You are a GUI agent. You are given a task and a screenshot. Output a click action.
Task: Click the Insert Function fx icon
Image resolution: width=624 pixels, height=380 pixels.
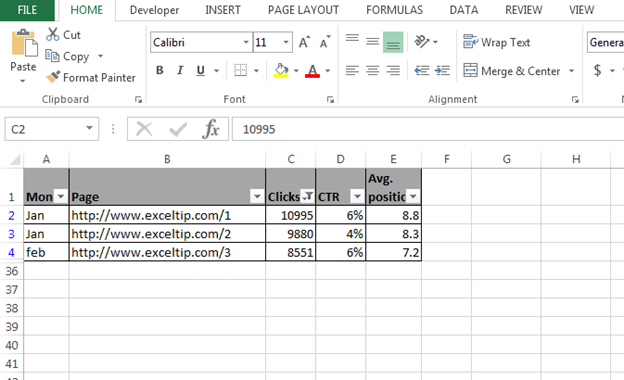point(211,129)
